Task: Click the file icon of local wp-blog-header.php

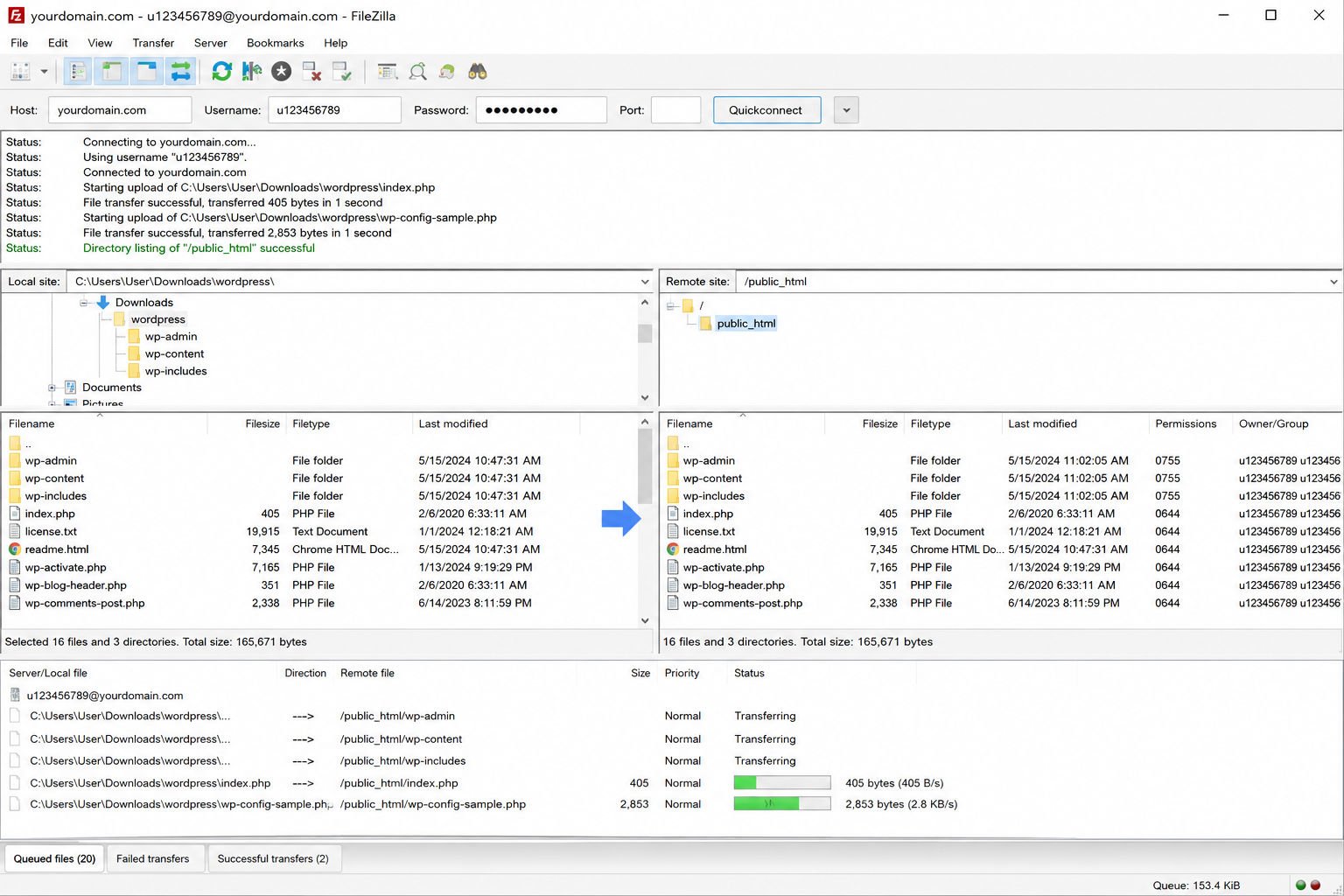Action: tap(15, 585)
